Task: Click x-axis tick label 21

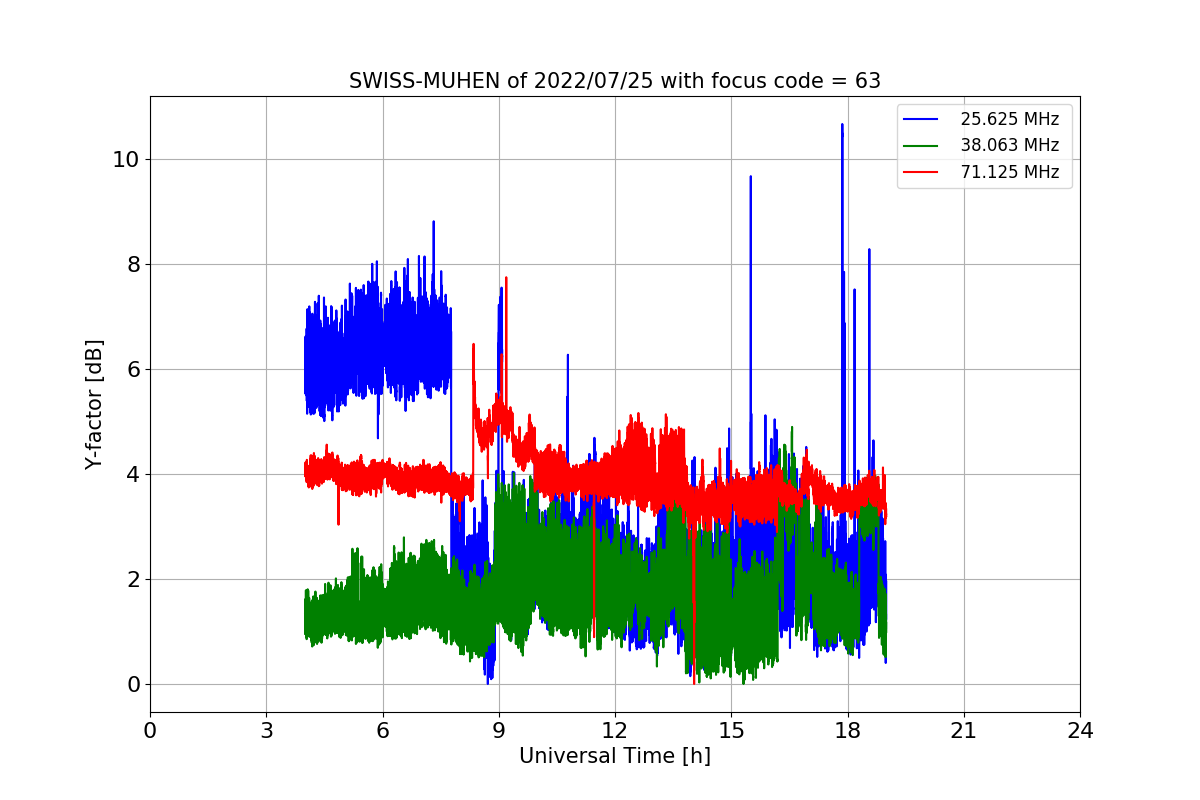Action: click(964, 731)
